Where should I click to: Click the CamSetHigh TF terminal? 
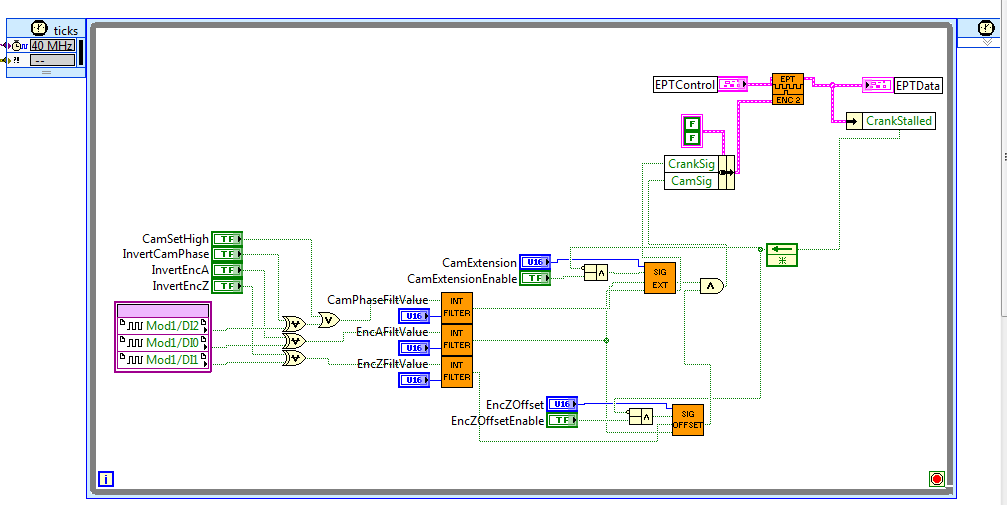click(x=227, y=239)
